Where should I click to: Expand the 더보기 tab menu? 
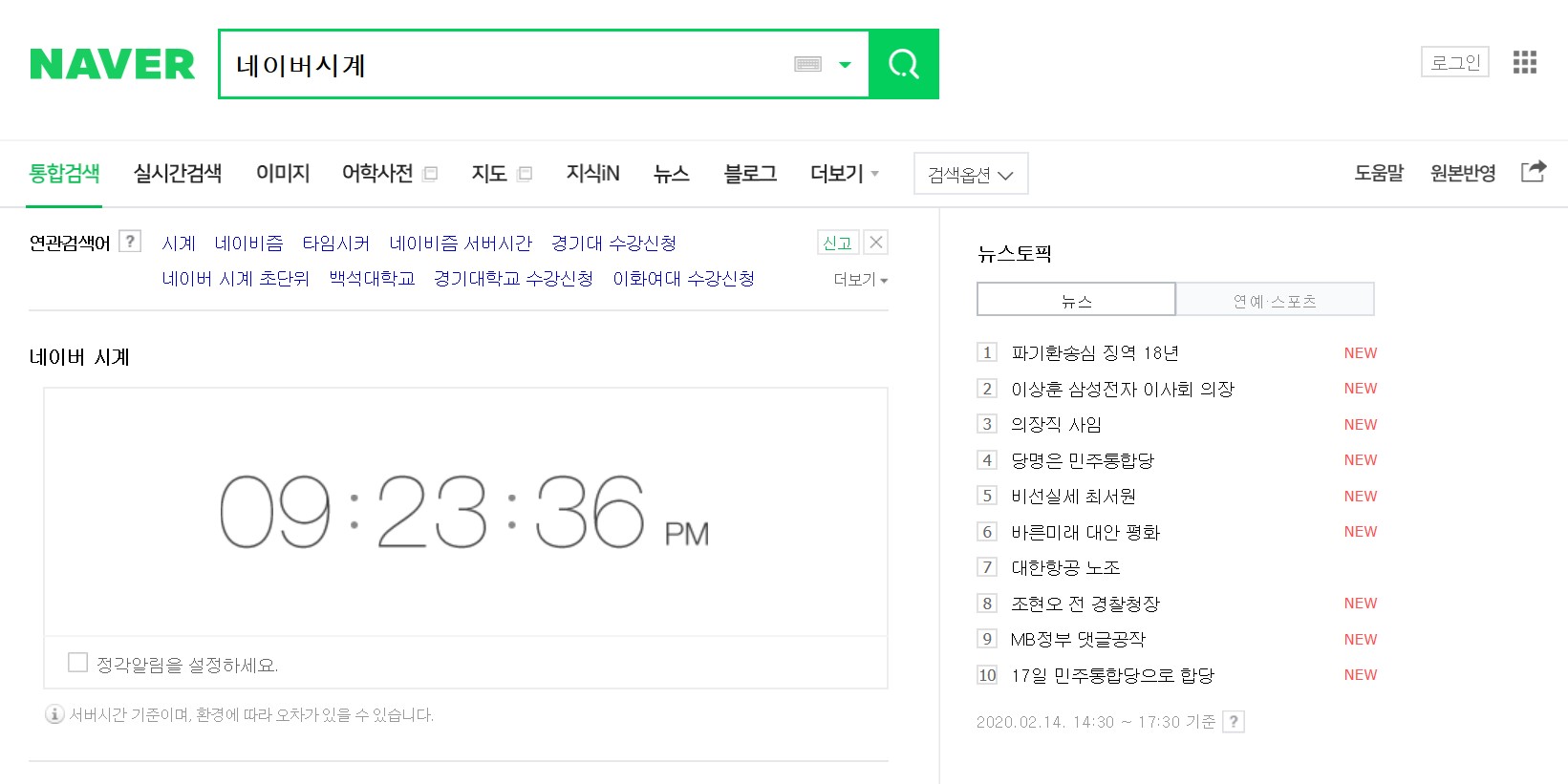tap(845, 173)
